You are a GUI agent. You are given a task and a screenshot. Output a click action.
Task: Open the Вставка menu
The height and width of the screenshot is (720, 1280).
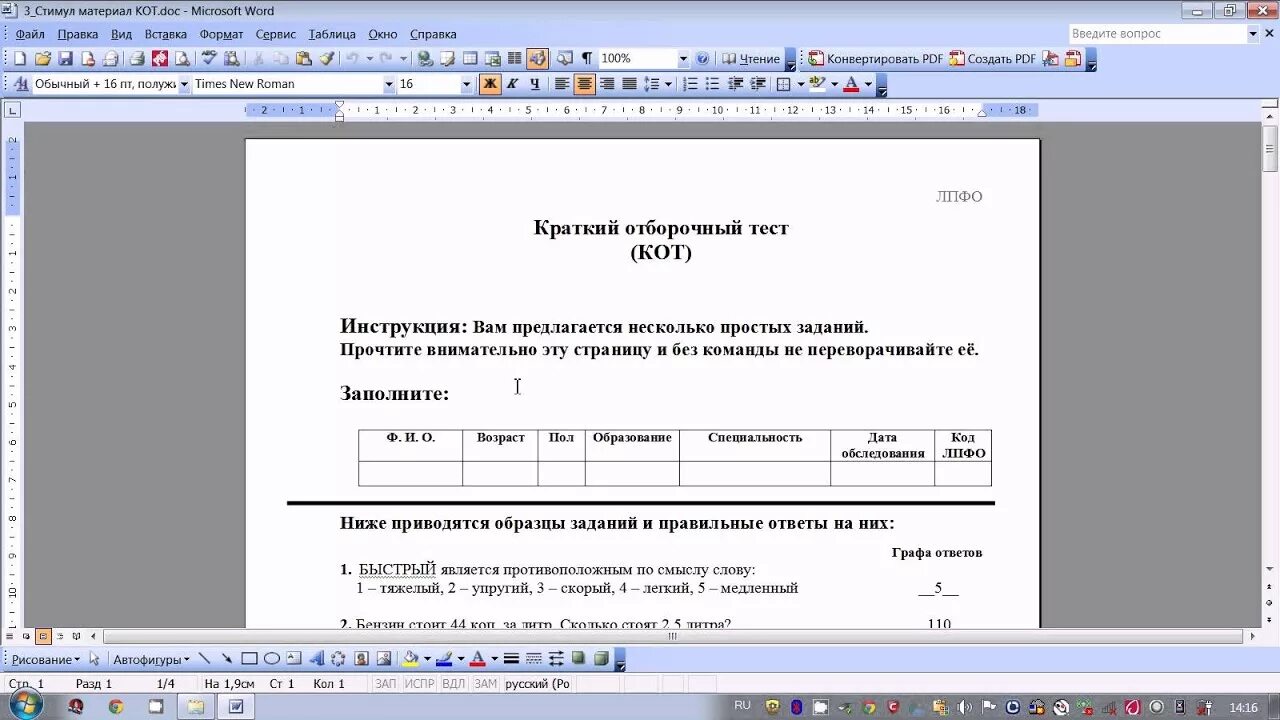click(166, 34)
